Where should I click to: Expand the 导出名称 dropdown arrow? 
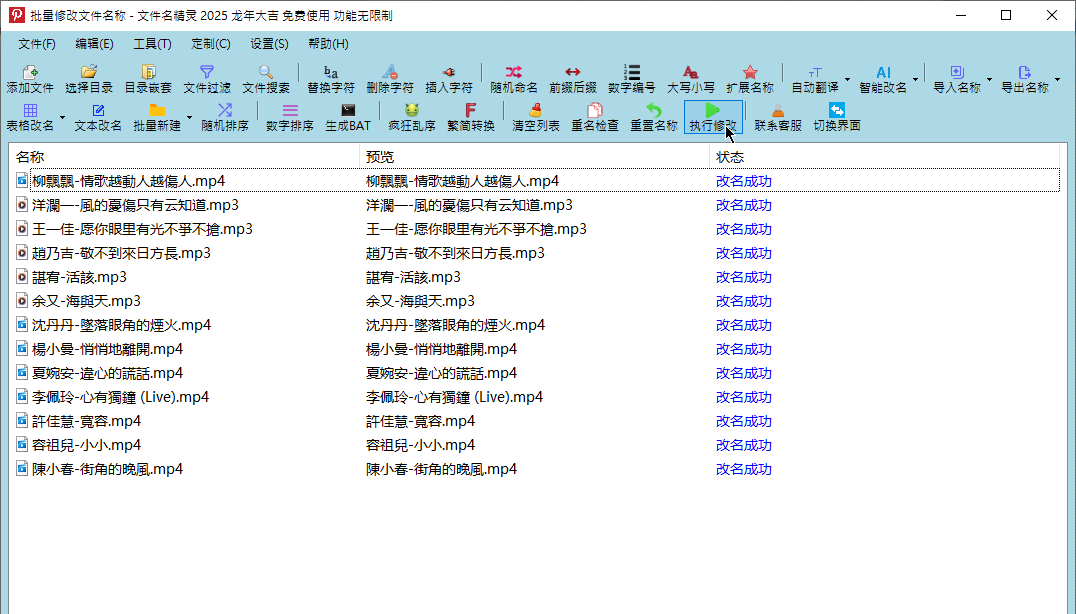tap(1057, 80)
